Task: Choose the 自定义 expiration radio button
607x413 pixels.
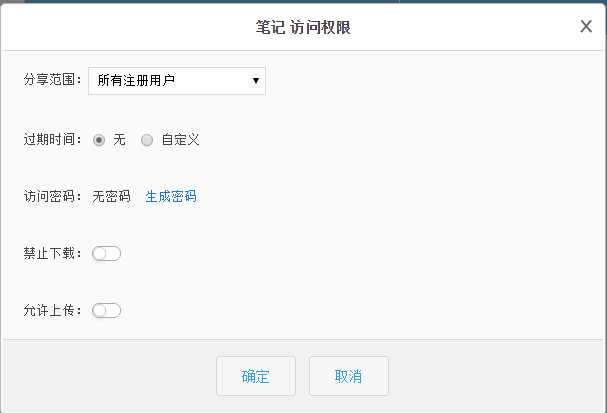Action: point(147,140)
